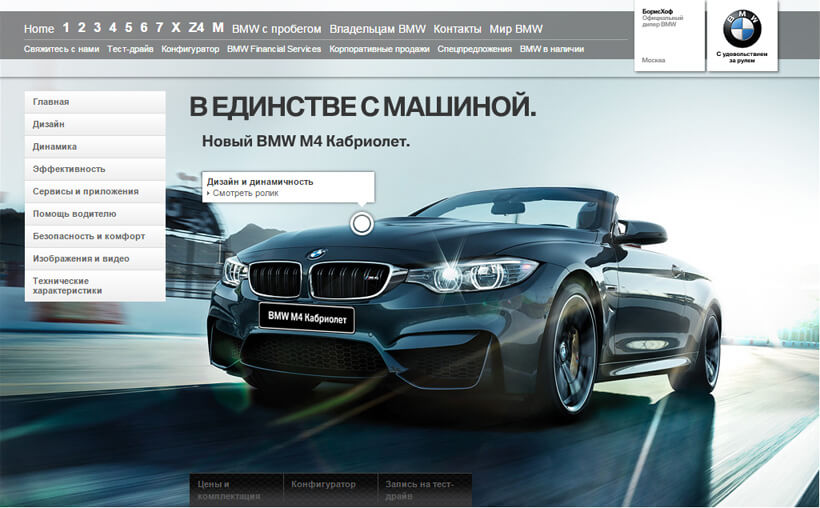Click the Цены и комплектация bottom button

click(x=236, y=490)
